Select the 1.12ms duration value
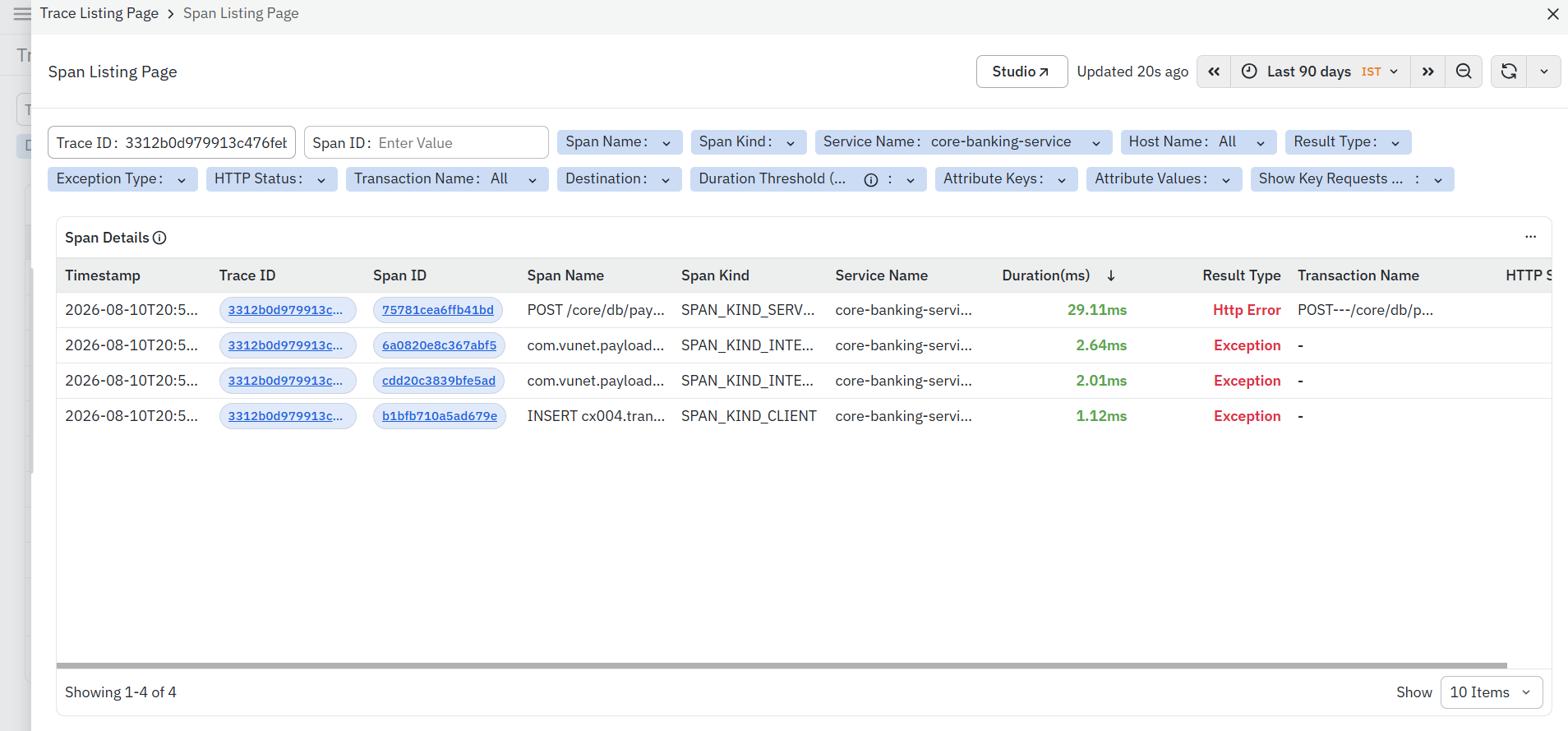This screenshot has height=731, width=1568. point(1101,416)
